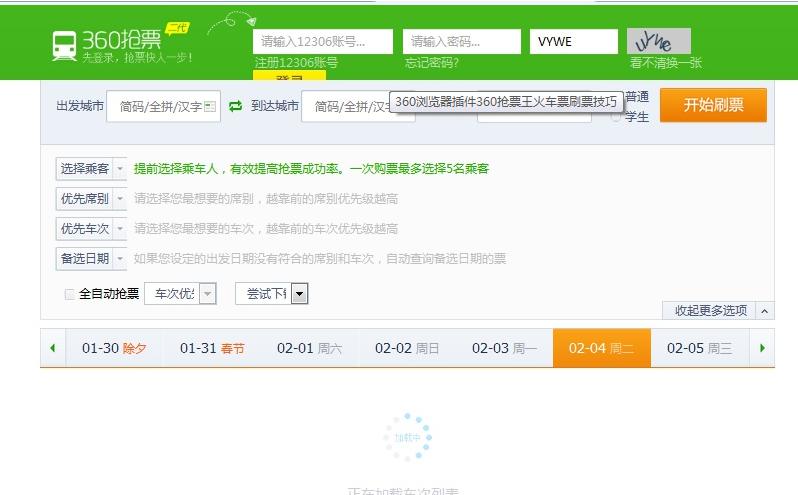The height and width of the screenshot is (495, 798).
Task: Expand the 优先席别 dropdown
Action: 120,199
